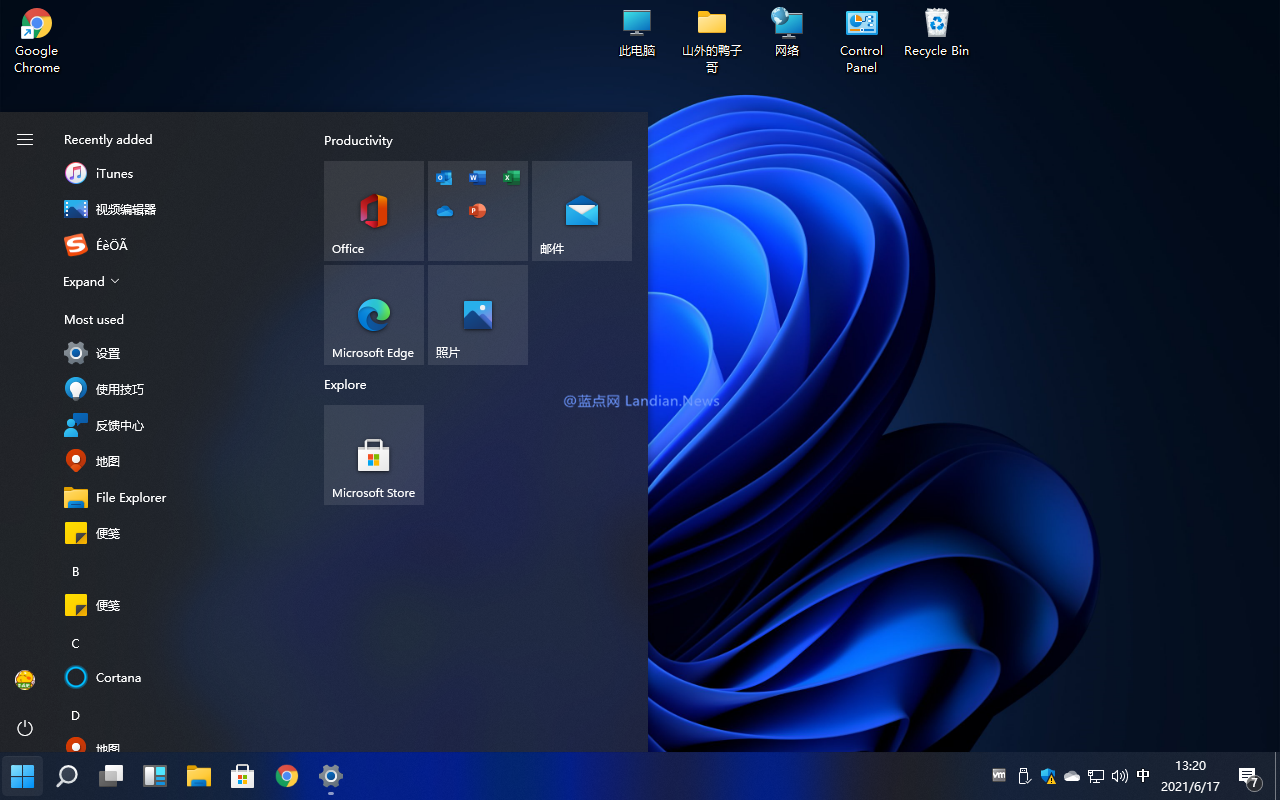The height and width of the screenshot is (800, 1280).
Task: Expand the Recently added list
Action: [91, 282]
